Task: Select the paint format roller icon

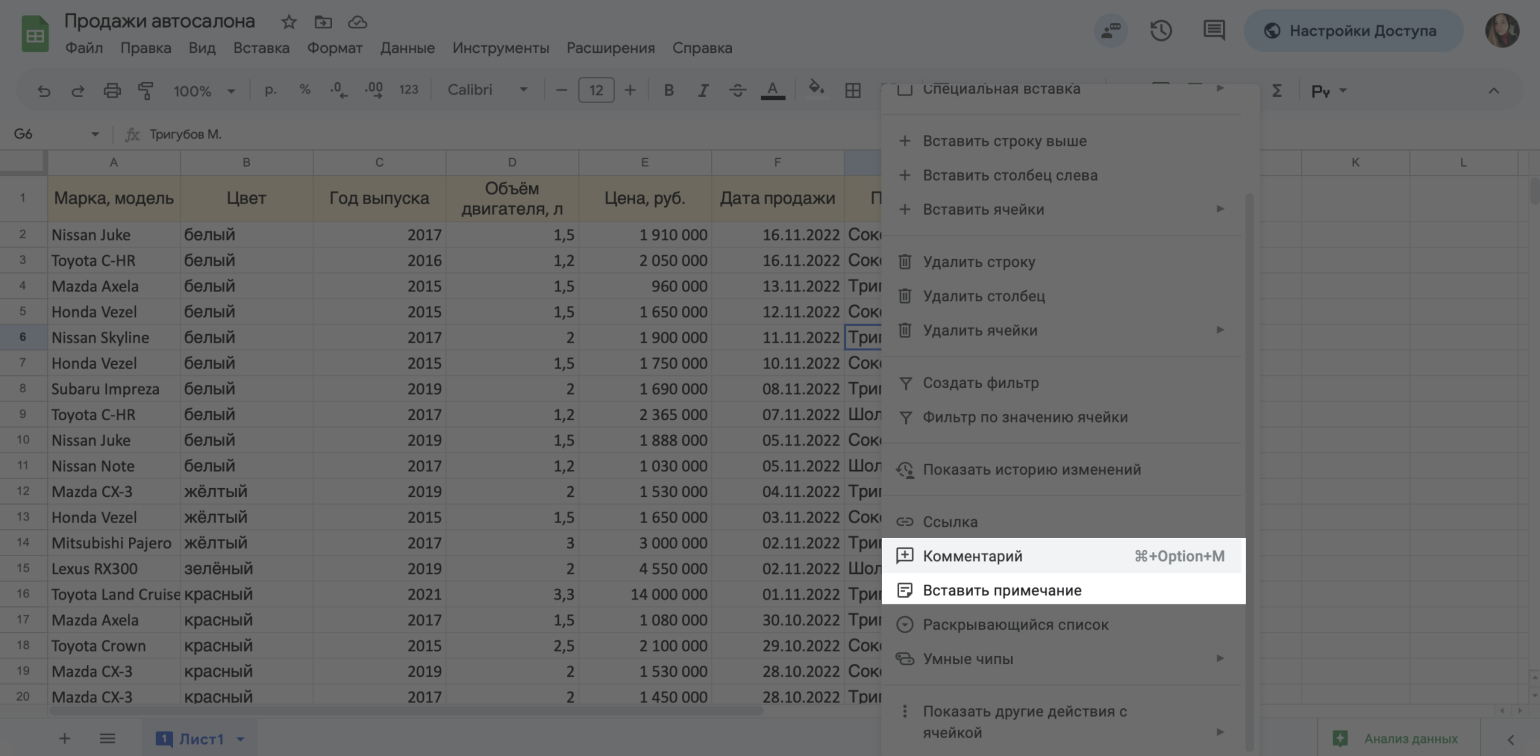Action: 146,91
